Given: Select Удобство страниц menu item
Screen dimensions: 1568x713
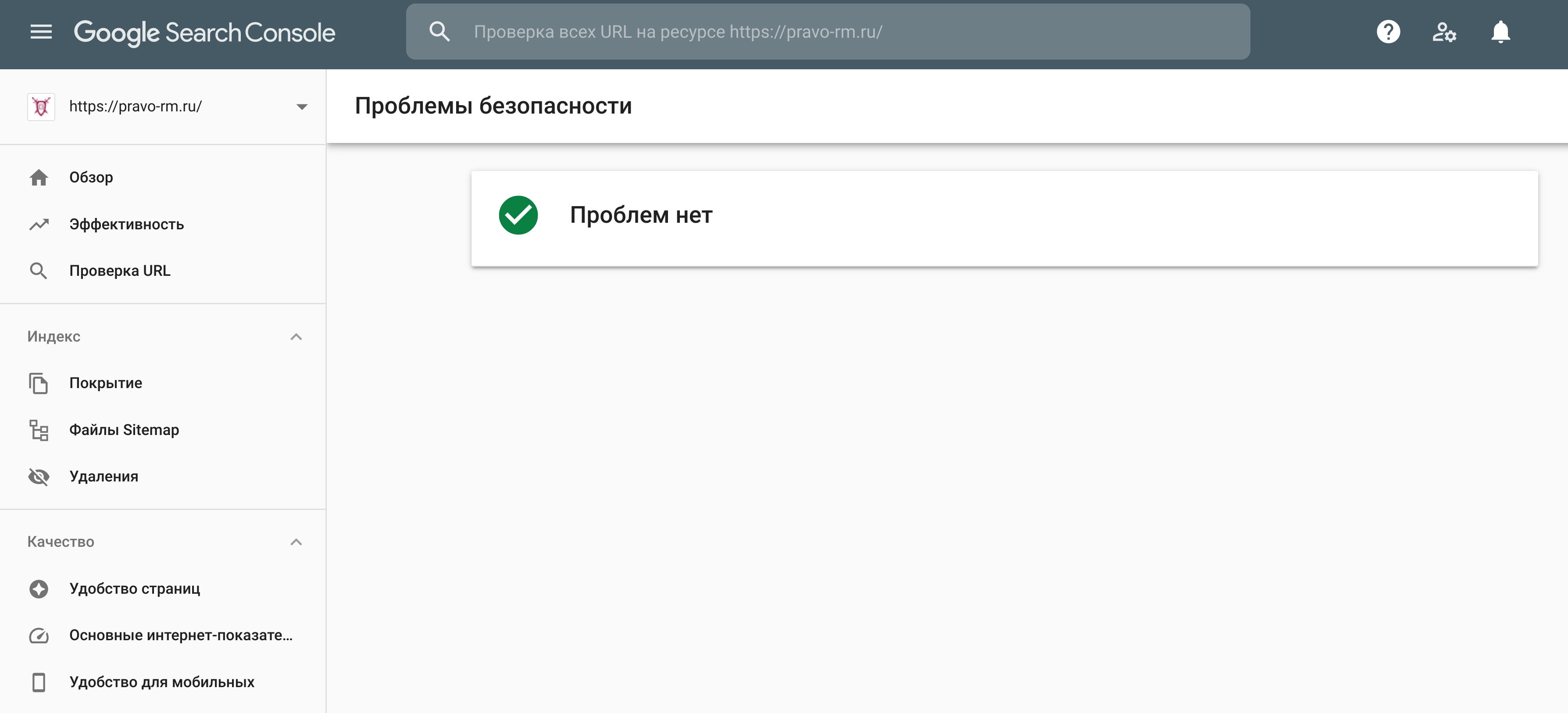Looking at the screenshot, I should (135, 589).
